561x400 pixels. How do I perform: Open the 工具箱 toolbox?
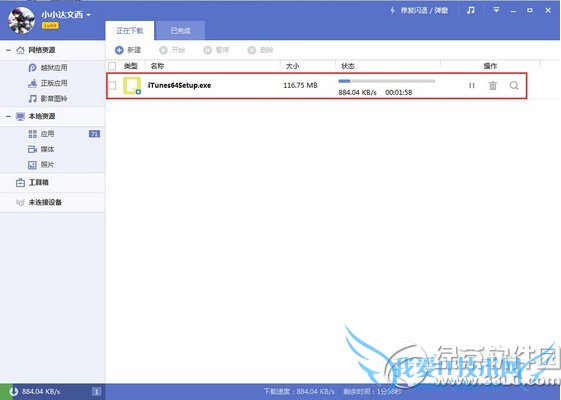(32, 182)
